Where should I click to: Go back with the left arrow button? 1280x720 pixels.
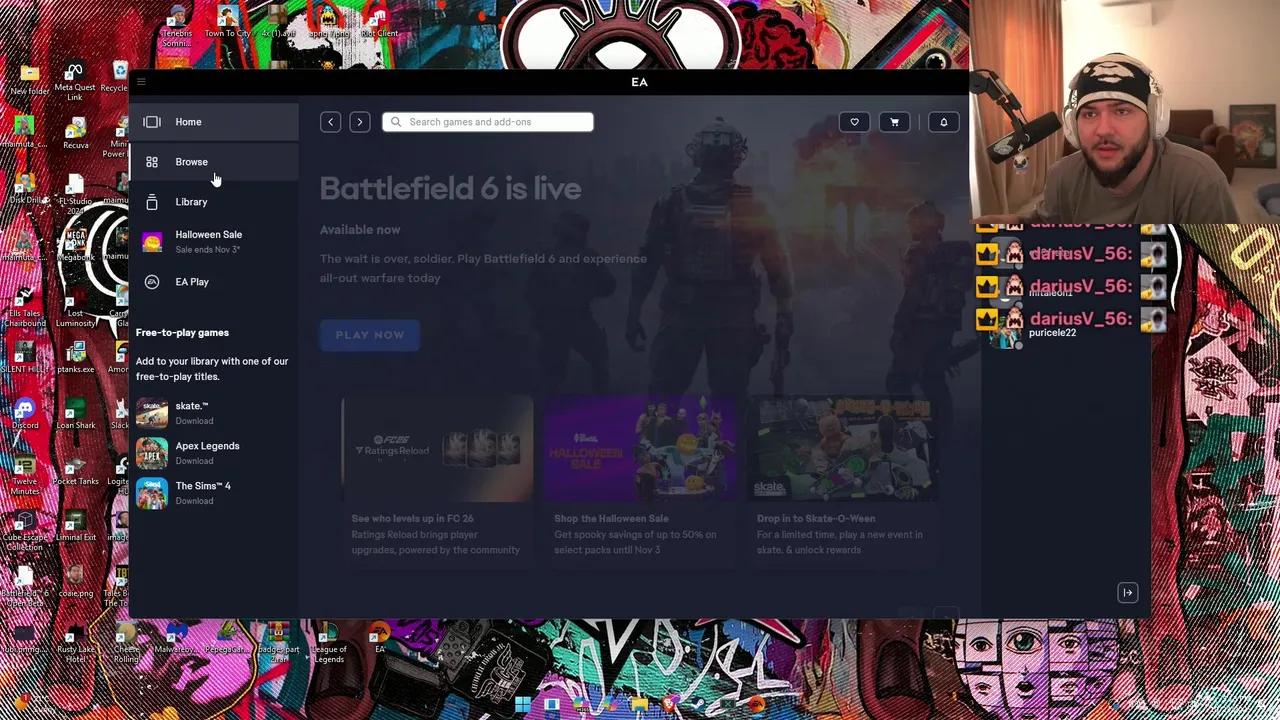[330, 122]
